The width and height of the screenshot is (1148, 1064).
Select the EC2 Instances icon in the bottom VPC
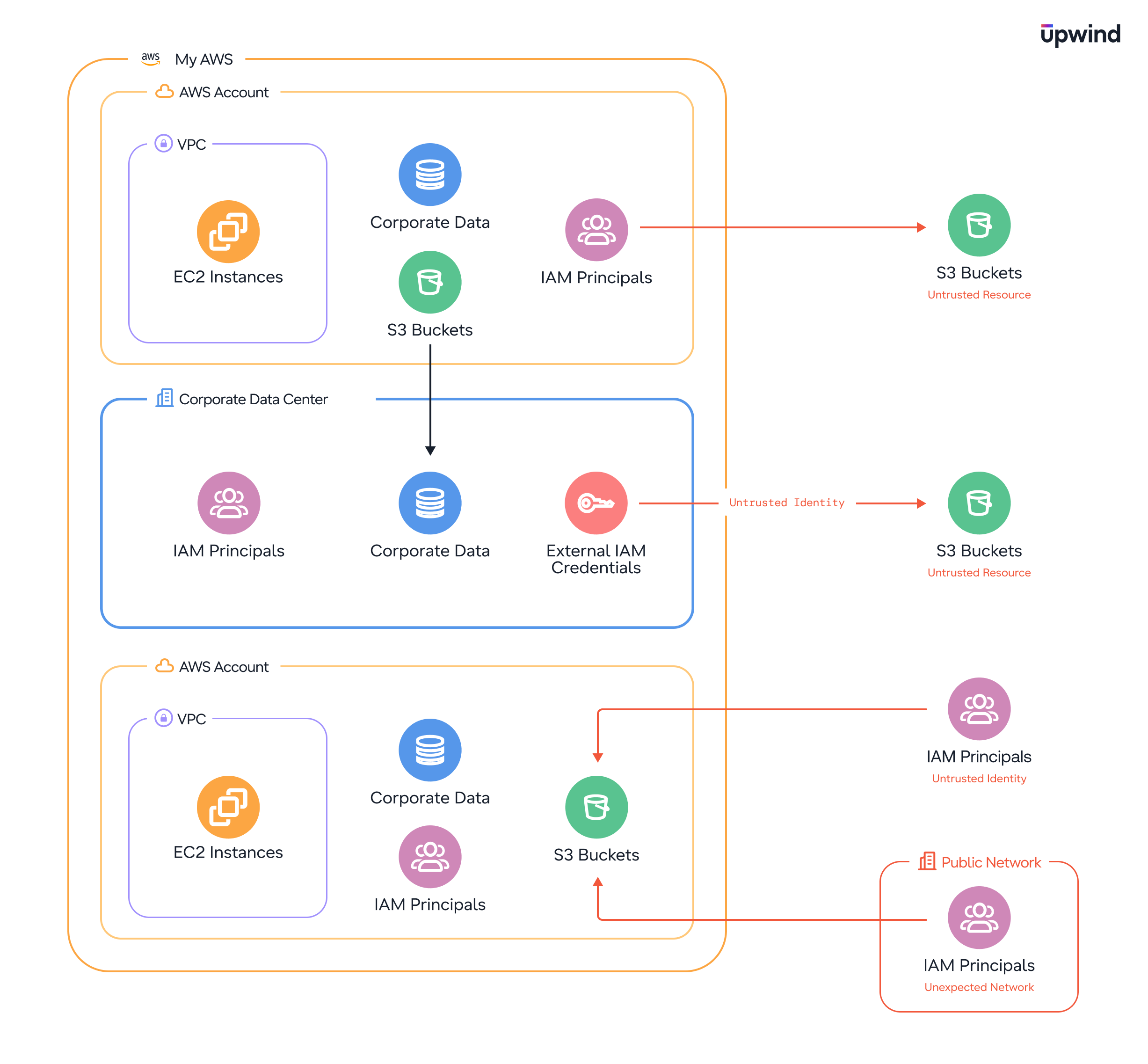click(x=228, y=807)
